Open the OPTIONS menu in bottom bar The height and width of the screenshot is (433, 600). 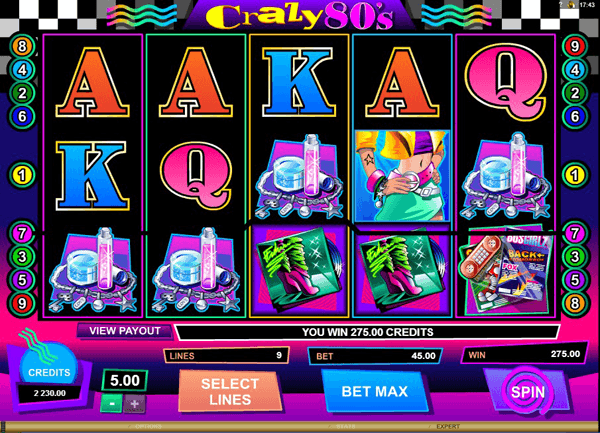point(148,426)
